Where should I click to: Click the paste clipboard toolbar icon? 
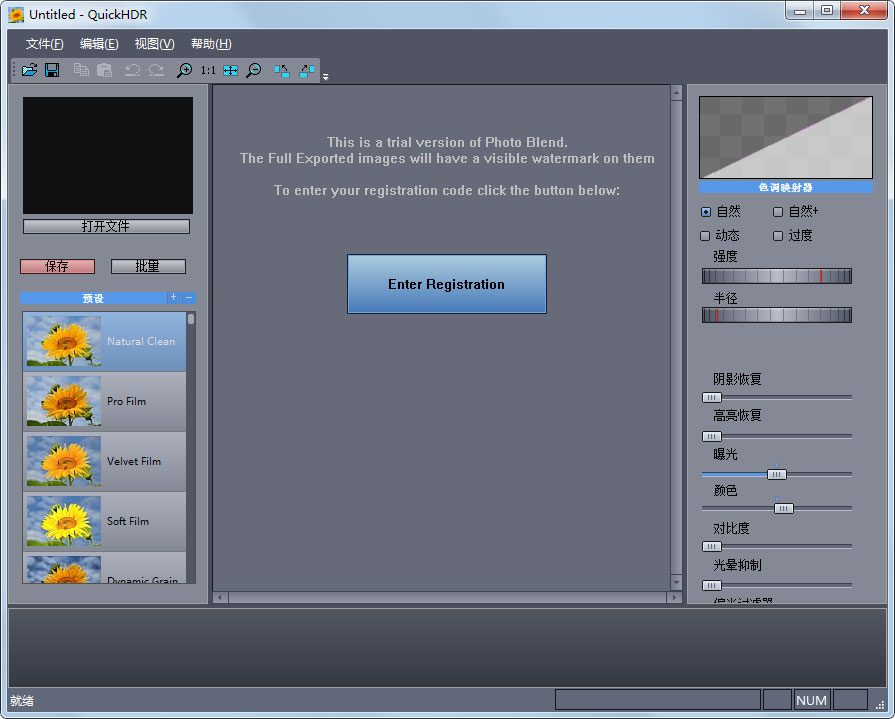(104, 70)
